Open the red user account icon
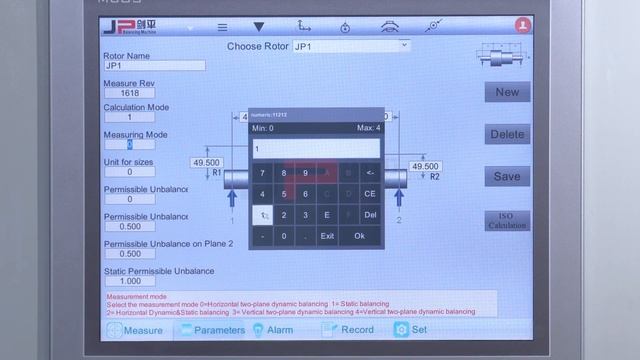This screenshot has width=640, height=360. pyautogui.click(x=522, y=25)
